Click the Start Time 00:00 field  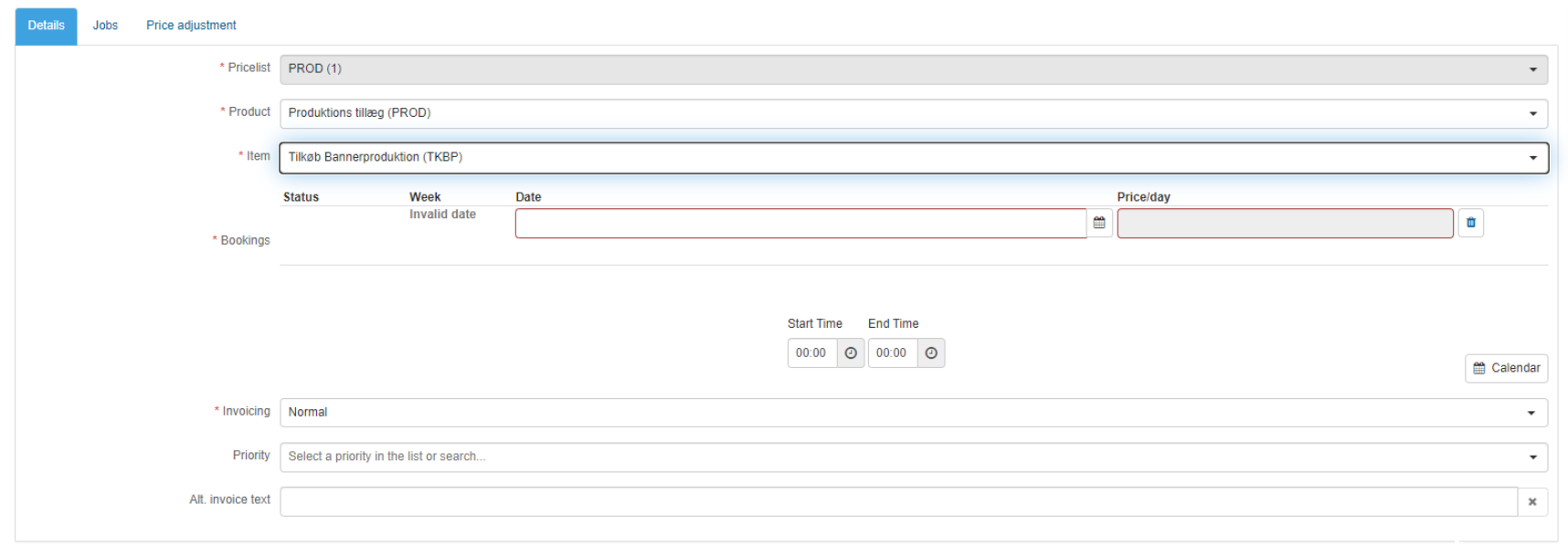(812, 353)
